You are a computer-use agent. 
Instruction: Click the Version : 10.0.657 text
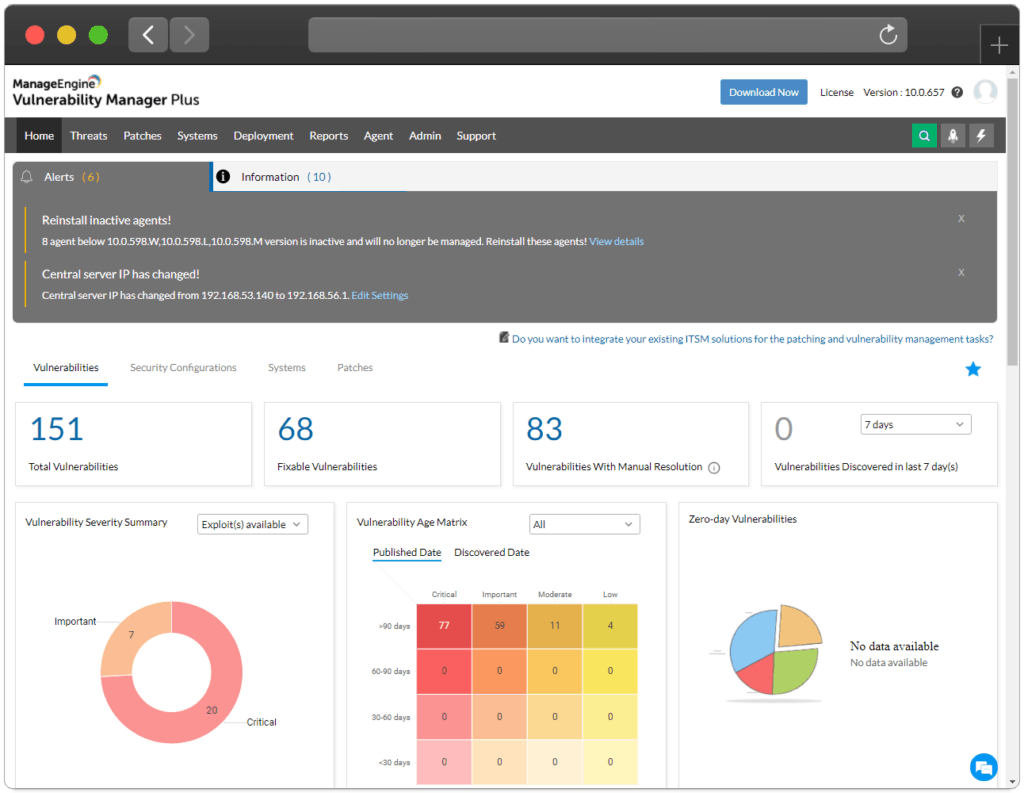click(904, 92)
